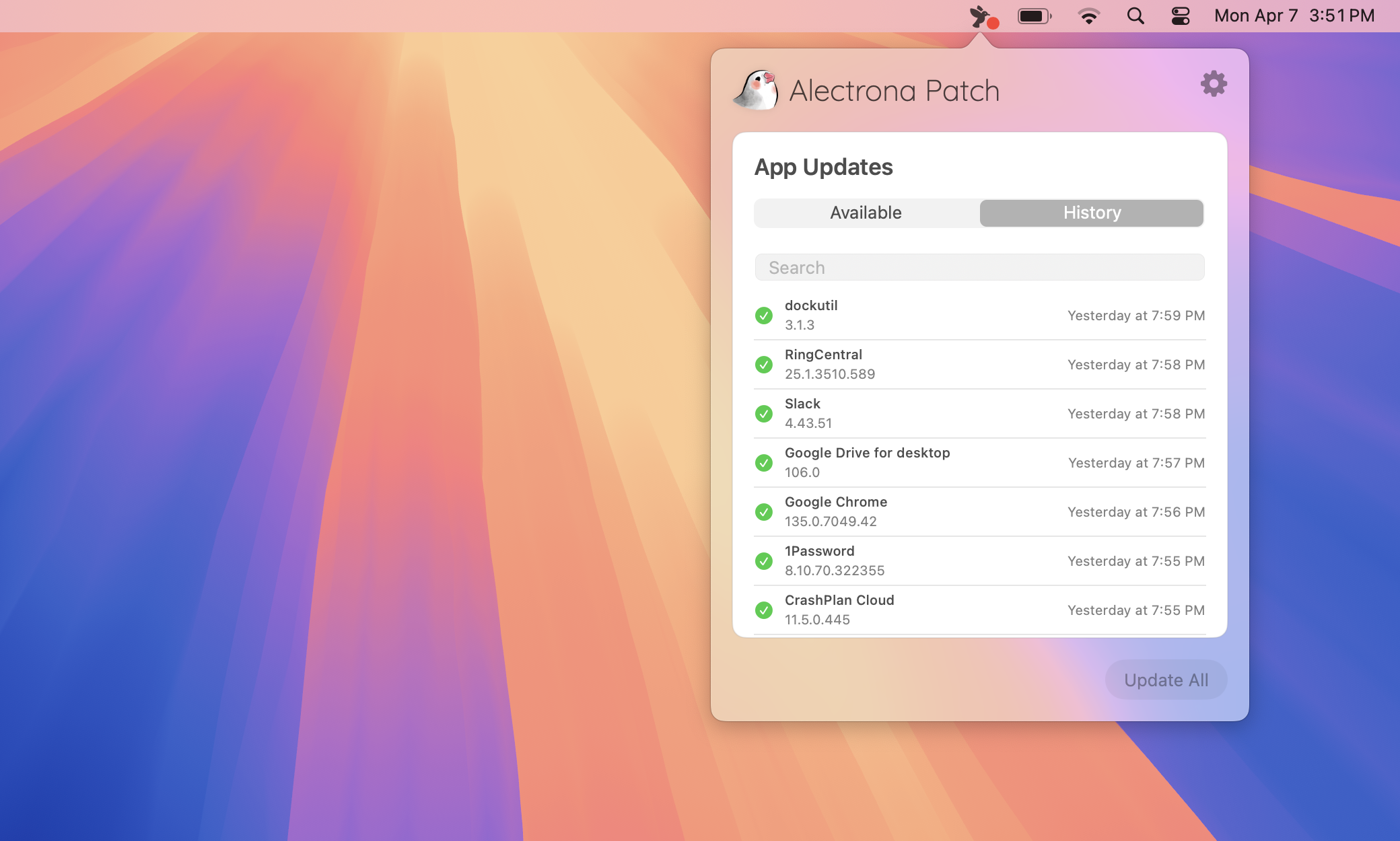The image size is (1400, 841).
Task: Click CrashPlan Cloud's green check icon
Action: (x=764, y=610)
